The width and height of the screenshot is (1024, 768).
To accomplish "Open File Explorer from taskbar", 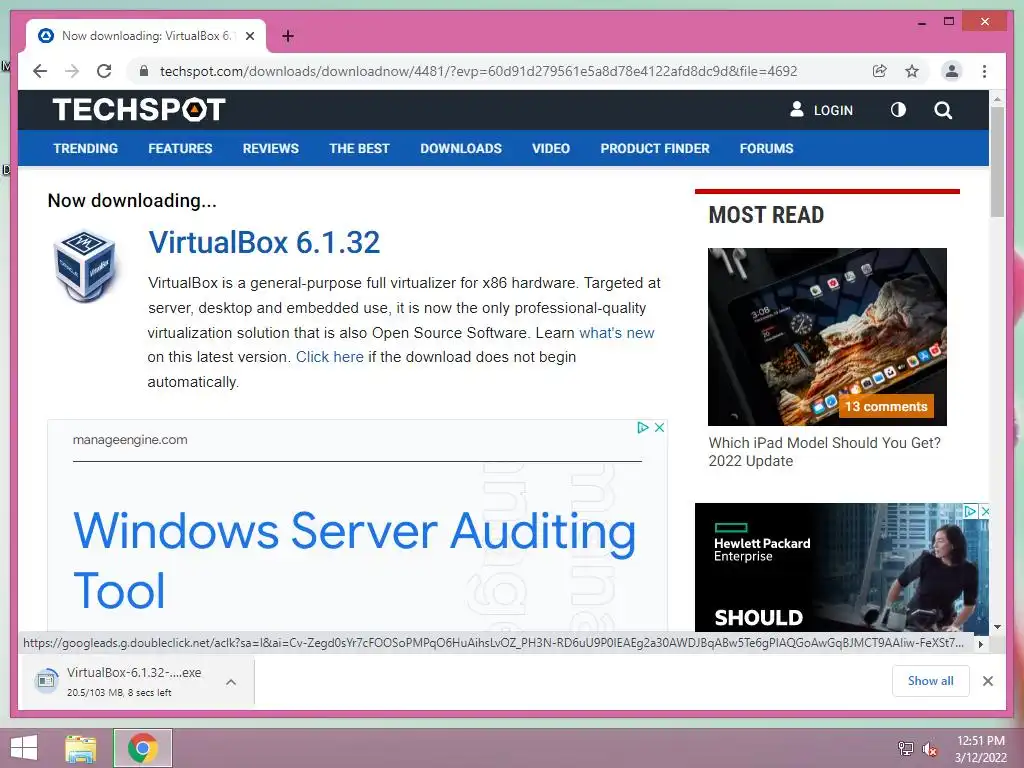I will [80, 748].
